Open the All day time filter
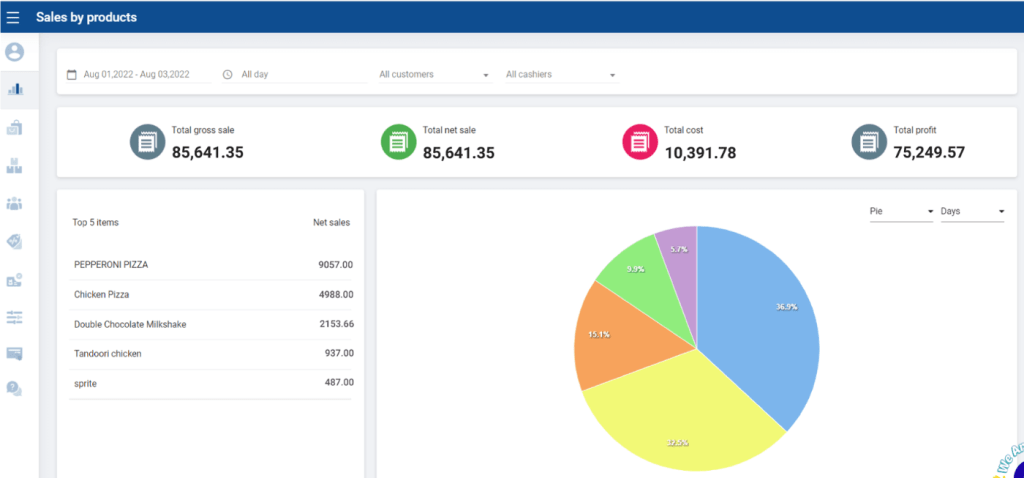1024x478 pixels. pyautogui.click(x=295, y=74)
